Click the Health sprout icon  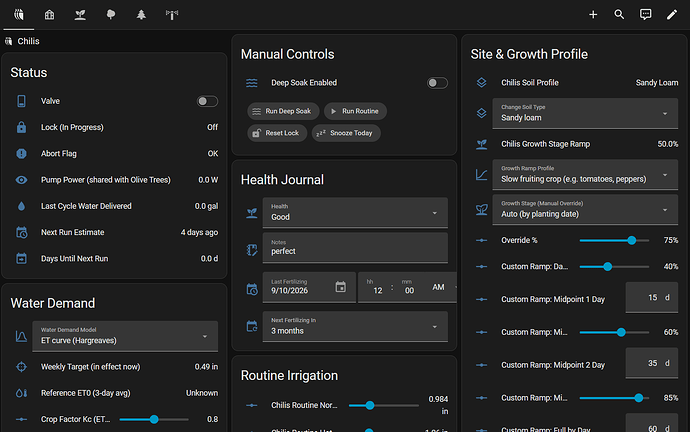pos(252,213)
